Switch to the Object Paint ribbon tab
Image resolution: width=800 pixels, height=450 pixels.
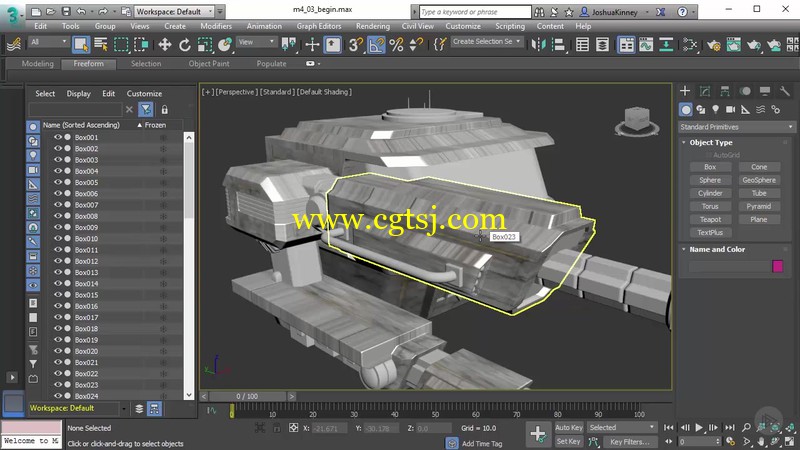(209, 64)
